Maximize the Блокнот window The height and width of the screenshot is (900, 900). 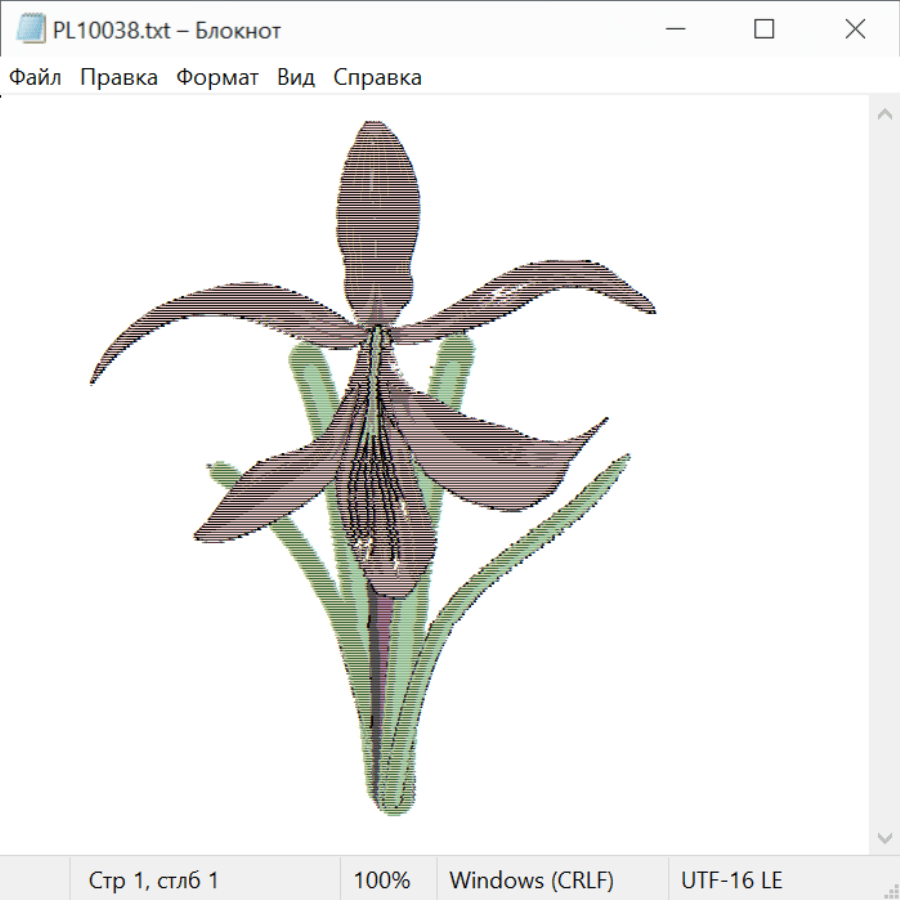(x=764, y=30)
